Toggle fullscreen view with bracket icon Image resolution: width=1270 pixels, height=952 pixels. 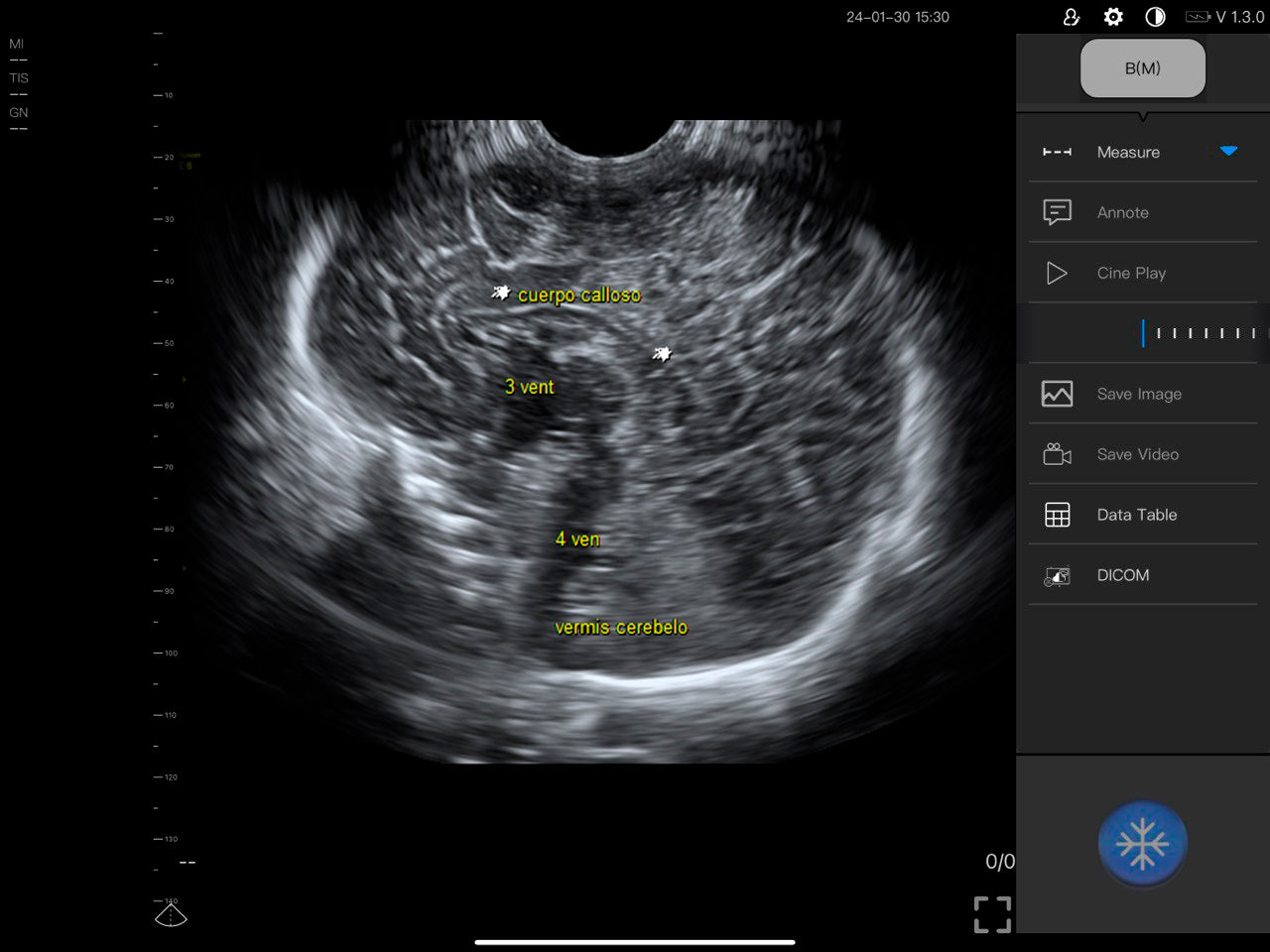pyautogui.click(x=992, y=914)
